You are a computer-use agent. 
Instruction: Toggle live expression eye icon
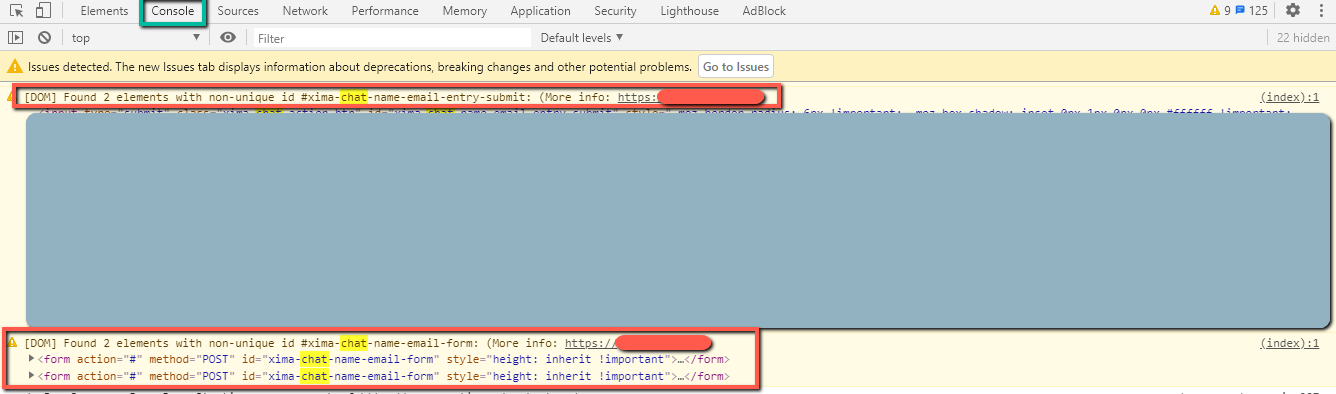[228, 37]
